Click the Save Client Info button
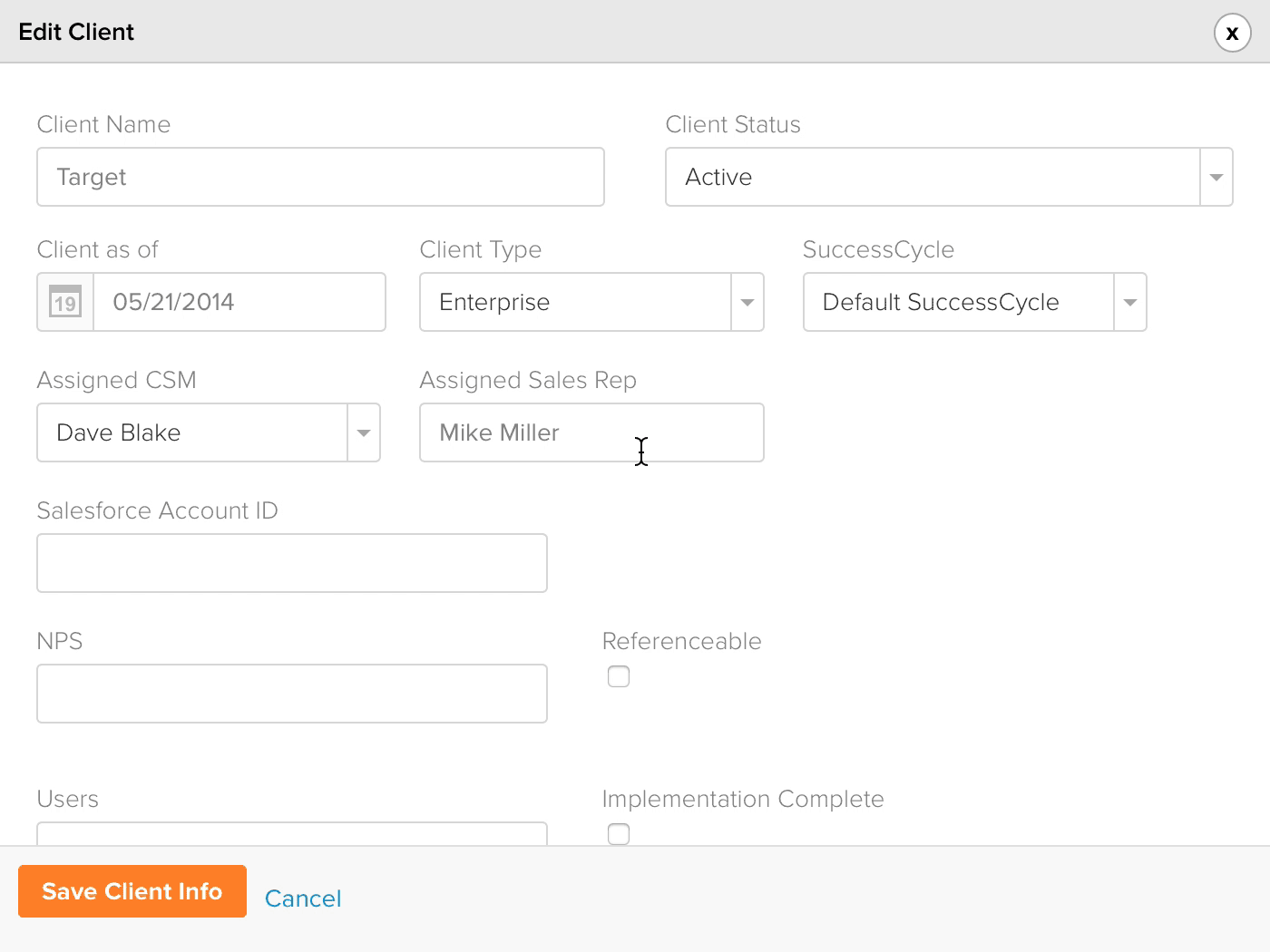 (132, 891)
